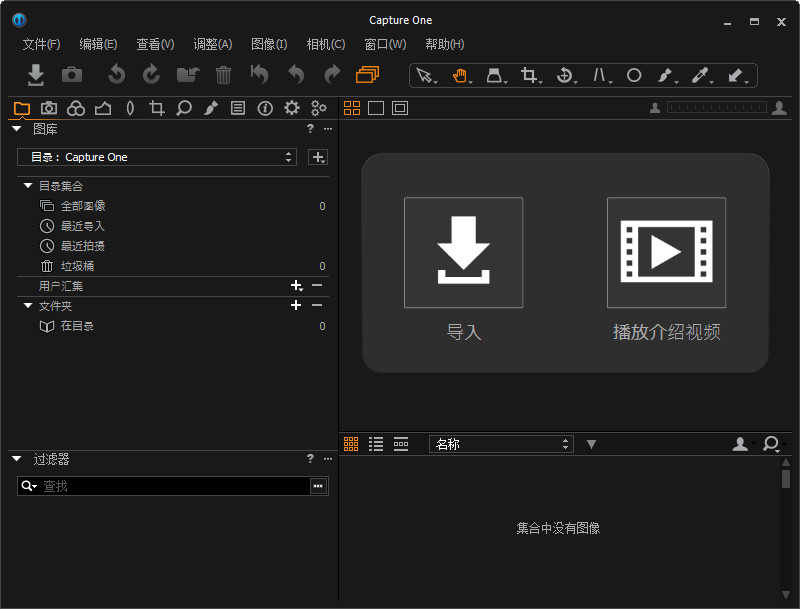Select the Apply Adjustments cursor tool
The image size is (800, 609).
(x=737, y=75)
